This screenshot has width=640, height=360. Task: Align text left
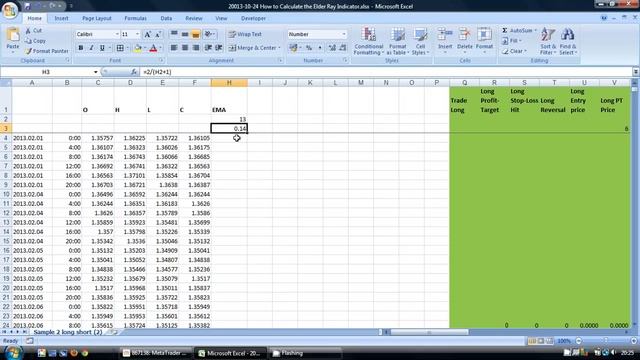(174, 48)
